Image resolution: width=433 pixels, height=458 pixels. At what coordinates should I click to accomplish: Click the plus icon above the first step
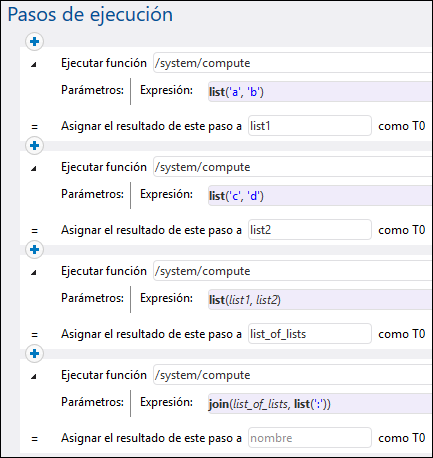pyautogui.click(x=34, y=42)
